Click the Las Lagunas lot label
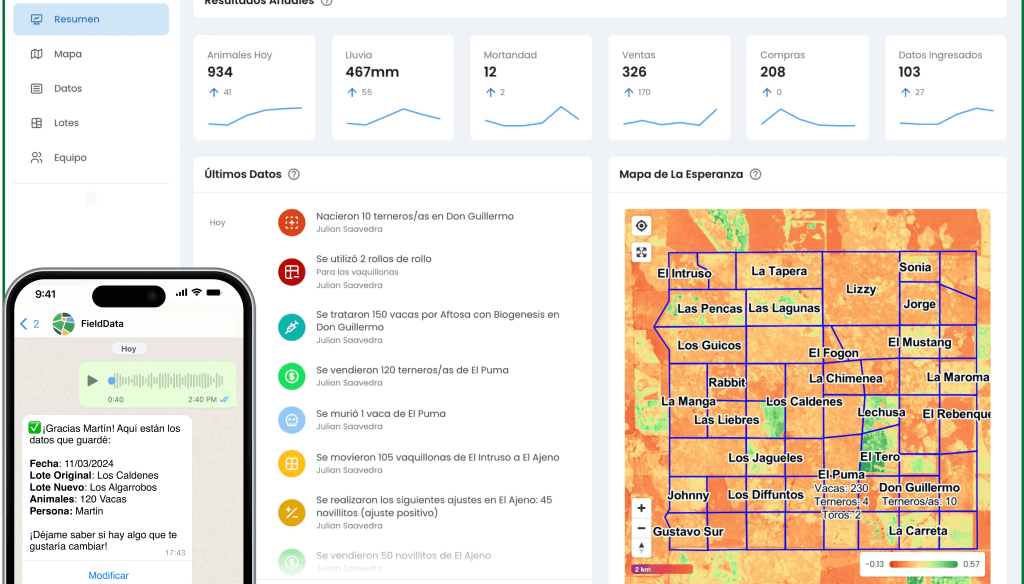The image size is (1024, 584). point(784,308)
